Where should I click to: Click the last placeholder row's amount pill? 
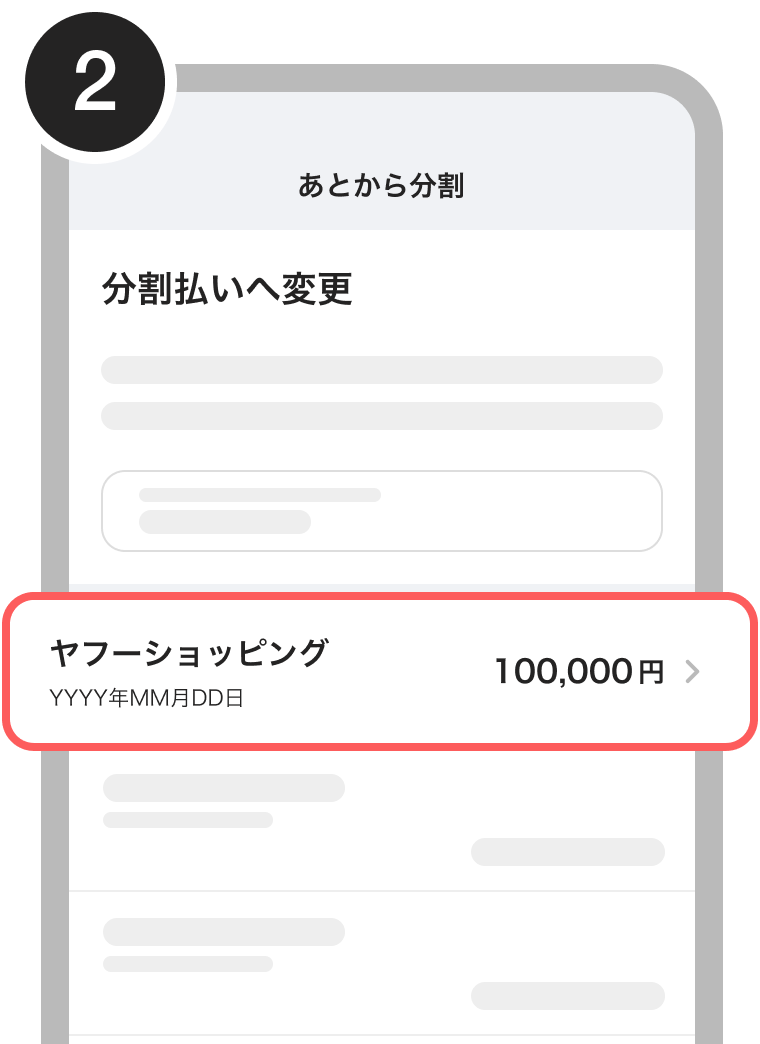pyautogui.click(x=568, y=995)
